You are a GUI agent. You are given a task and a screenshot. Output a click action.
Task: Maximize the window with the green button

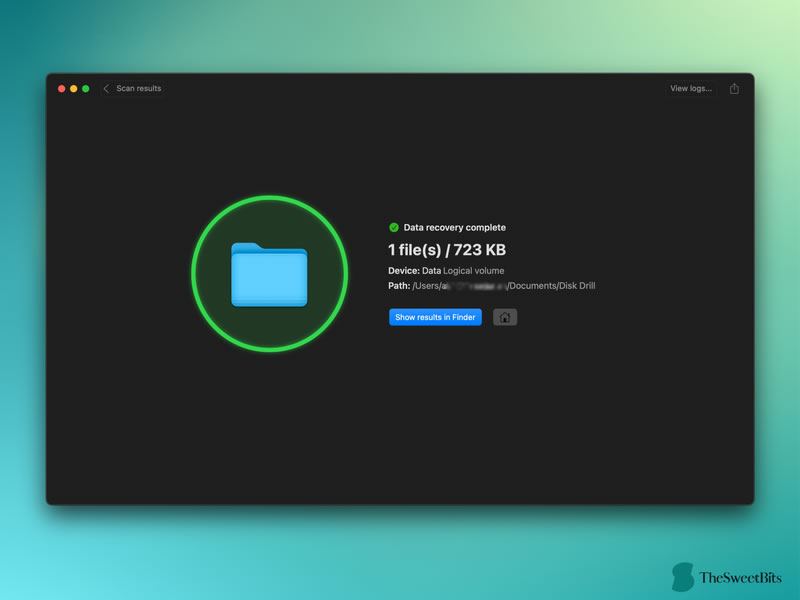click(x=86, y=89)
